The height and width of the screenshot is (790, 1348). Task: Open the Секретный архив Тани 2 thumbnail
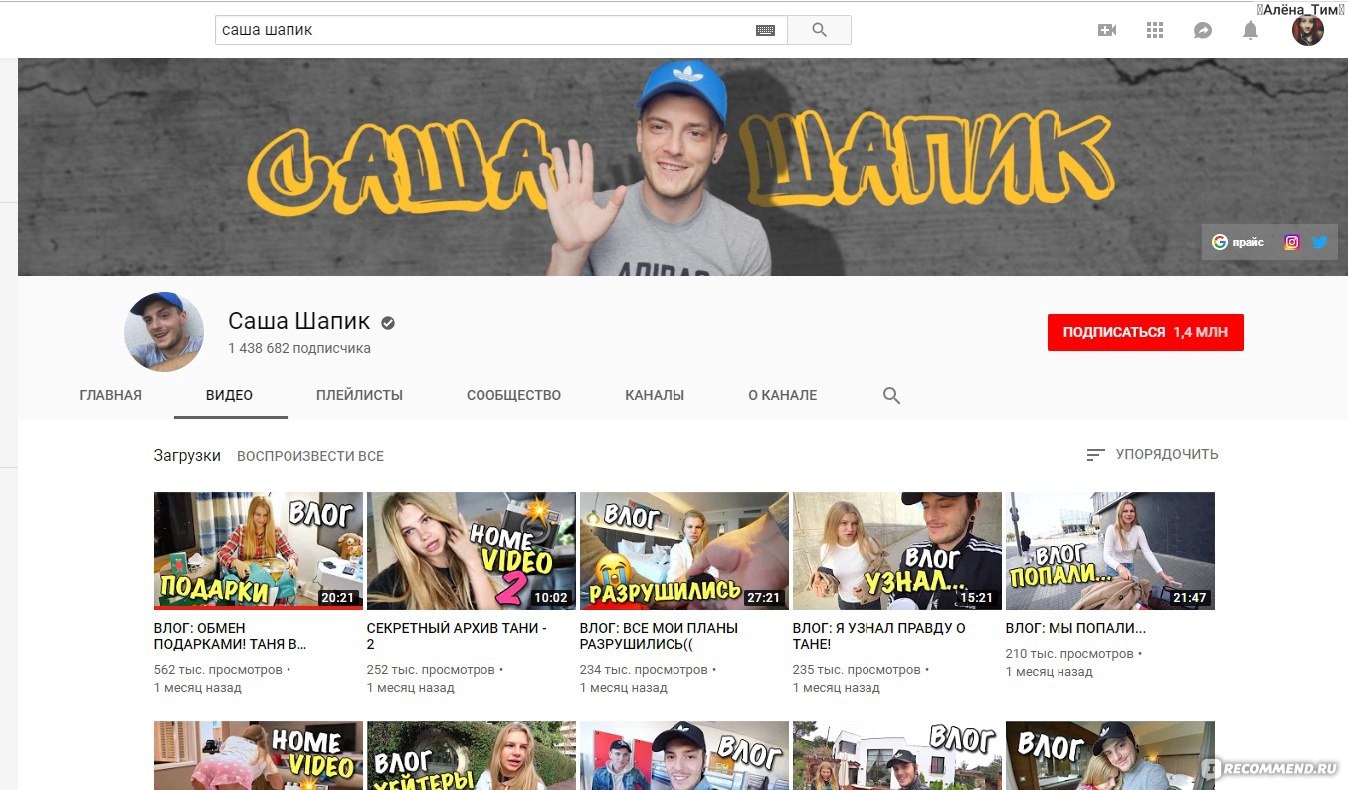[471, 550]
